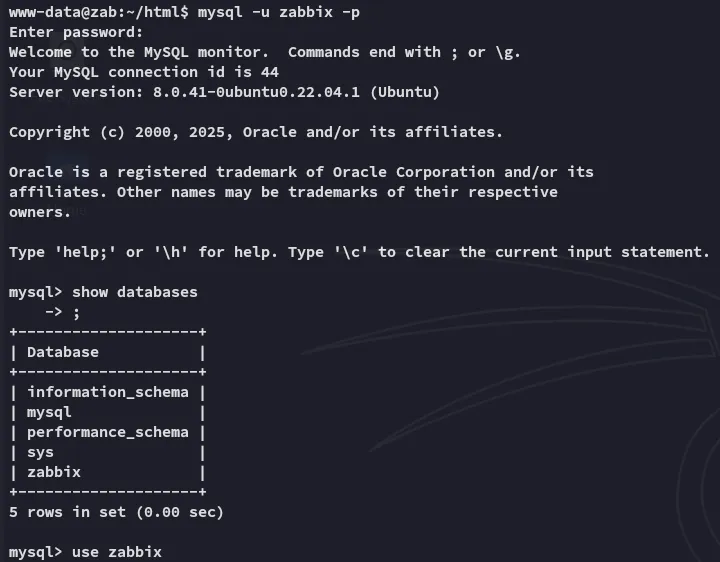Viewport: 720px width, 562px height.
Task: Click the 'mysql -u zabbix -p' command text
Action: click(279, 12)
